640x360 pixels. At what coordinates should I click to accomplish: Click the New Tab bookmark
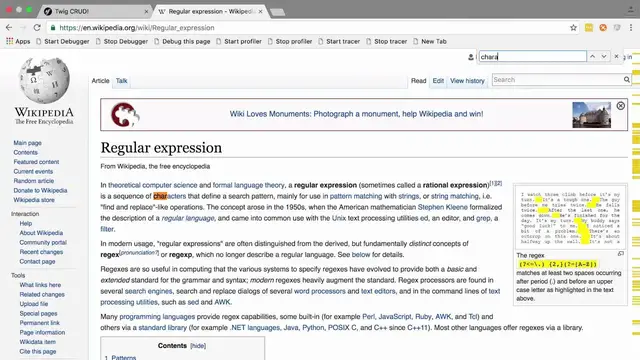430,41
